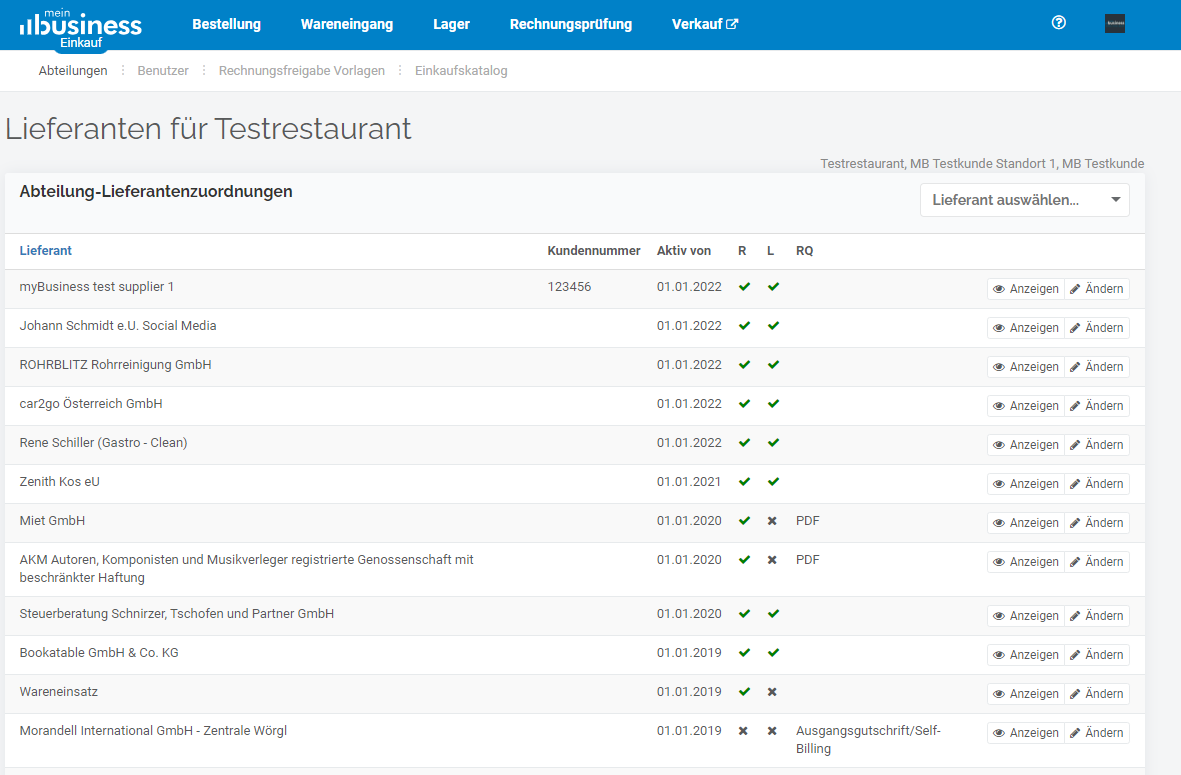Click Ausgangsgutschrift/Self-Billing text
Image resolution: width=1181 pixels, height=775 pixels.
click(868, 740)
